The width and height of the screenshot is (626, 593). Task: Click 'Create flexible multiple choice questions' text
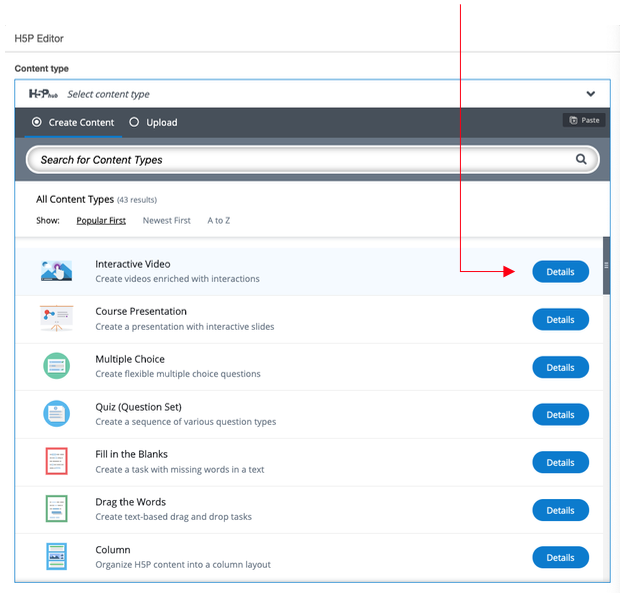(x=178, y=374)
